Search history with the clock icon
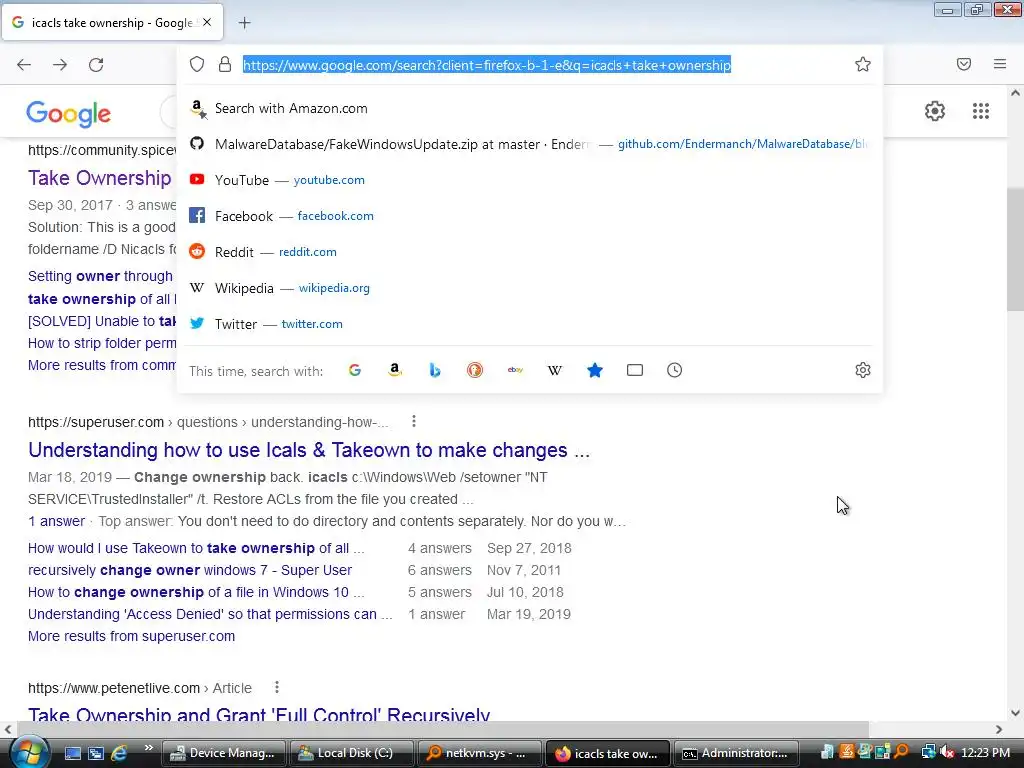 coord(675,370)
